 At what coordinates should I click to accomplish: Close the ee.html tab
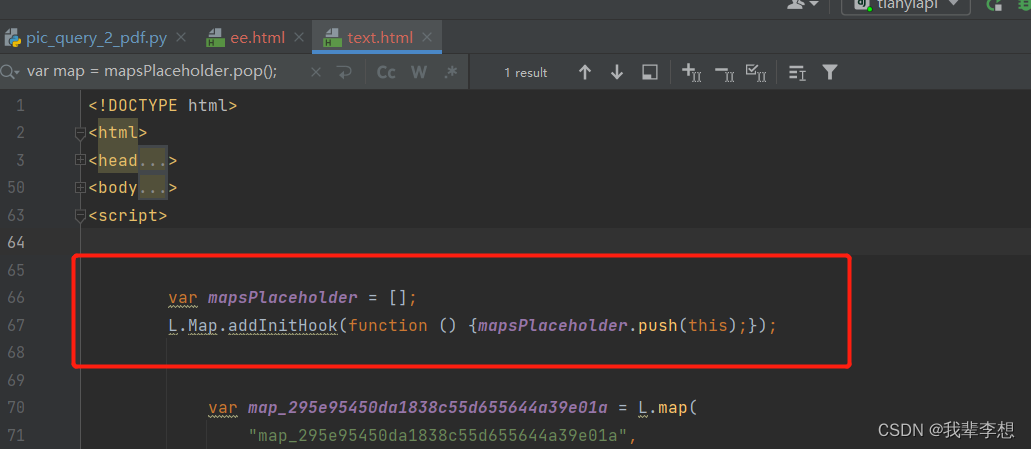[298, 38]
